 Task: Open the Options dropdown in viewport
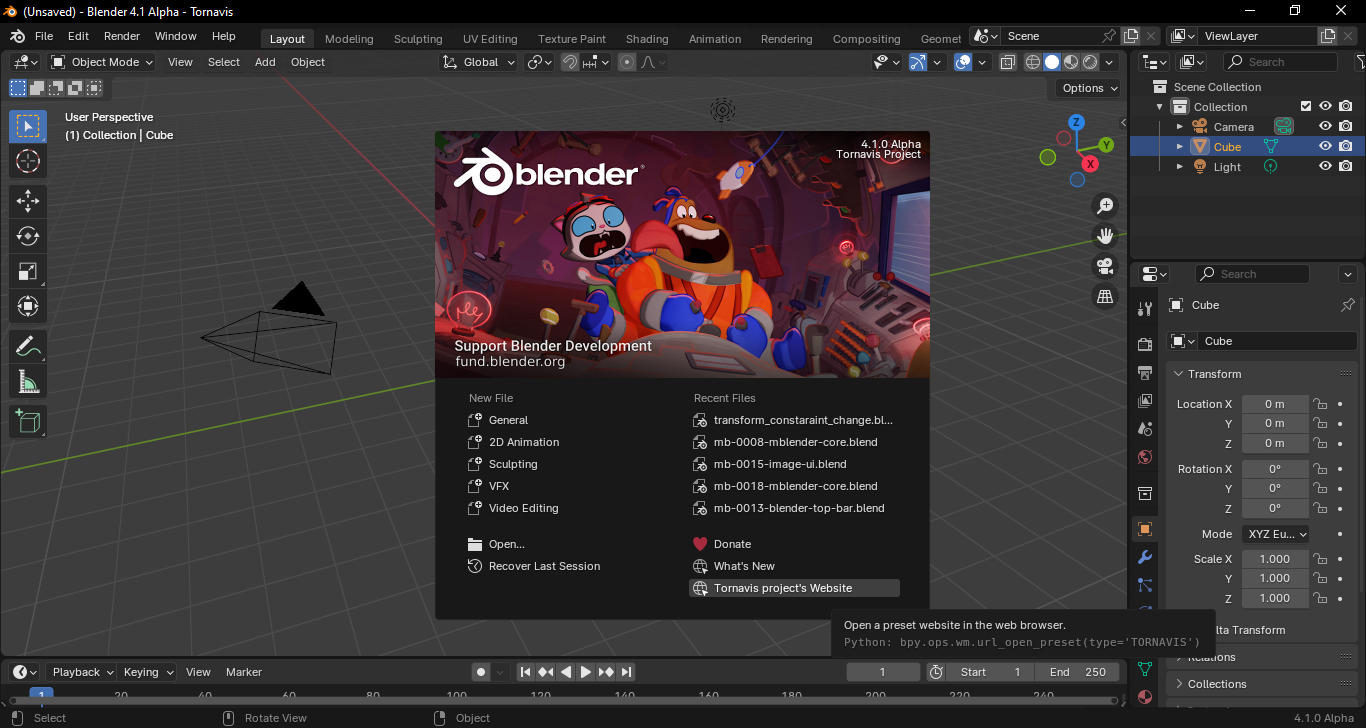coord(1089,88)
